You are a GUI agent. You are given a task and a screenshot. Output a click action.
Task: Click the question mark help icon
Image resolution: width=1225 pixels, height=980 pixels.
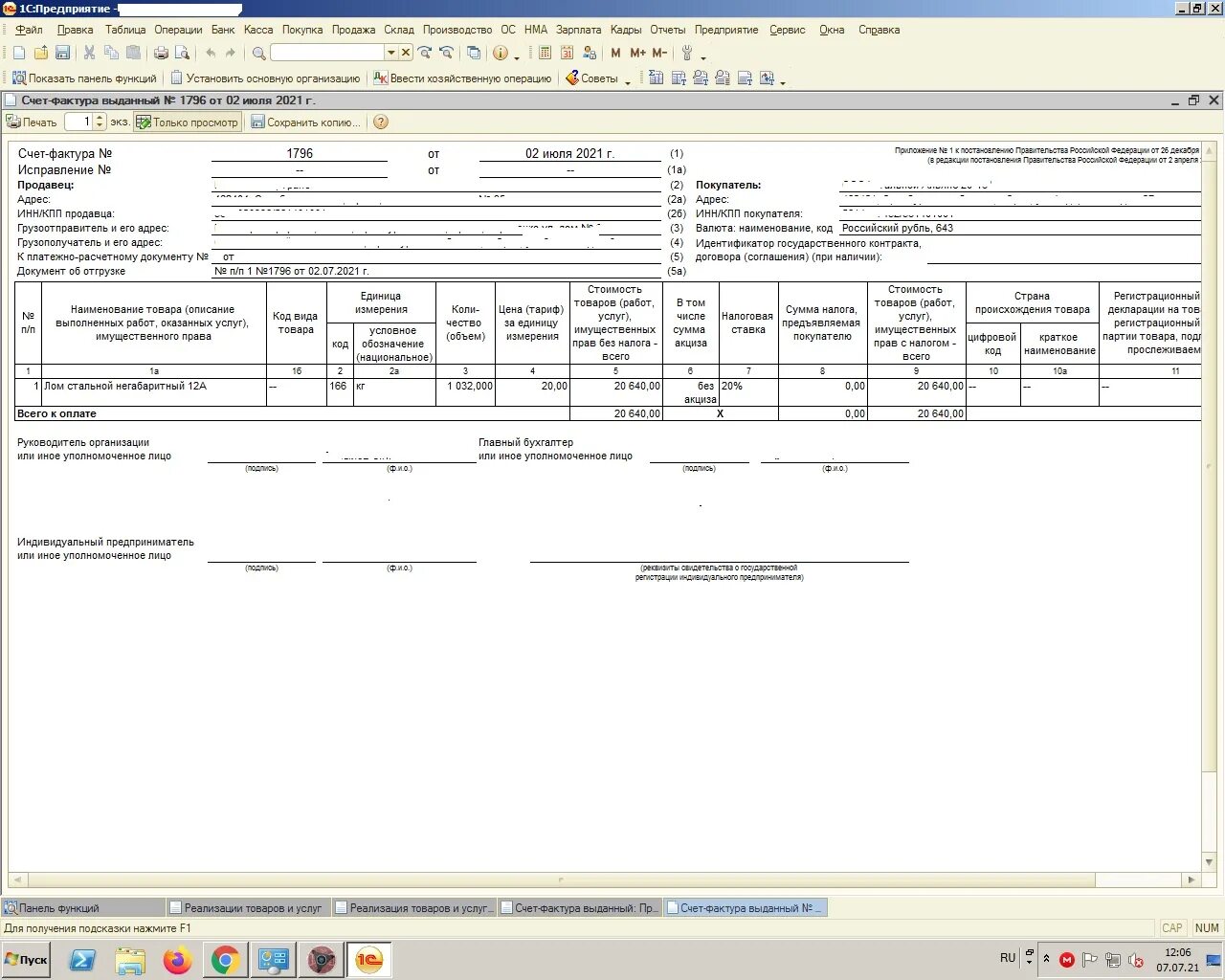(381, 122)
